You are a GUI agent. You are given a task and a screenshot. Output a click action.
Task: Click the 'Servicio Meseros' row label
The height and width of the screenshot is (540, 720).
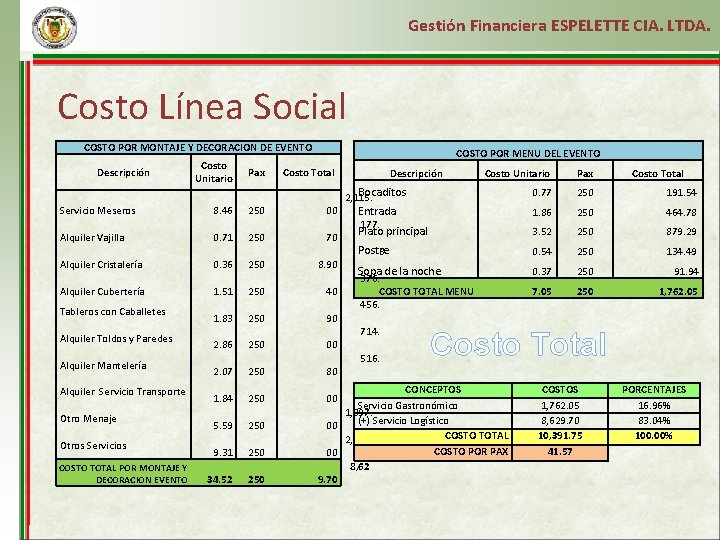97,211
